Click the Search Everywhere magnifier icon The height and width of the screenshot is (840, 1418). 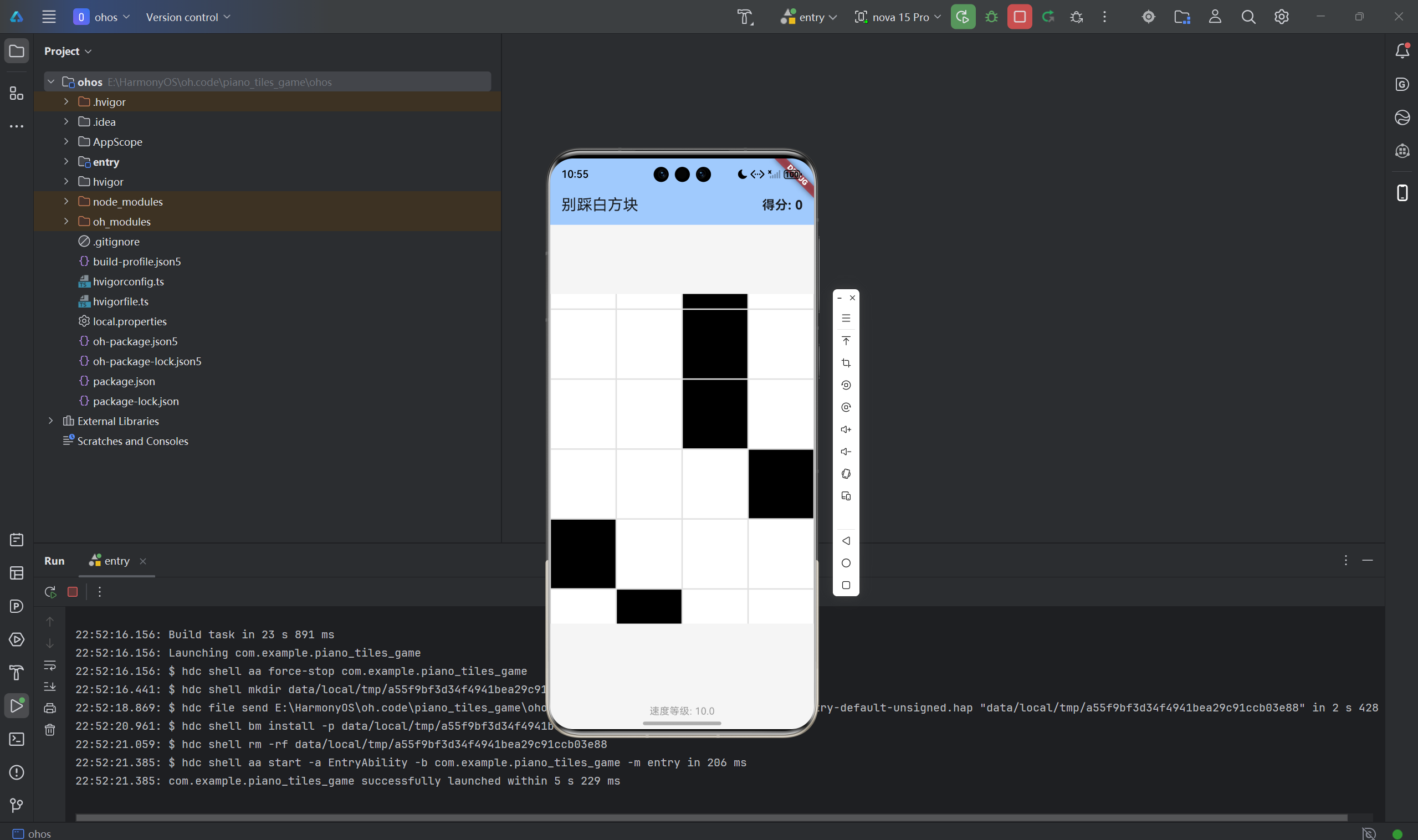[x=1248, y=17]
